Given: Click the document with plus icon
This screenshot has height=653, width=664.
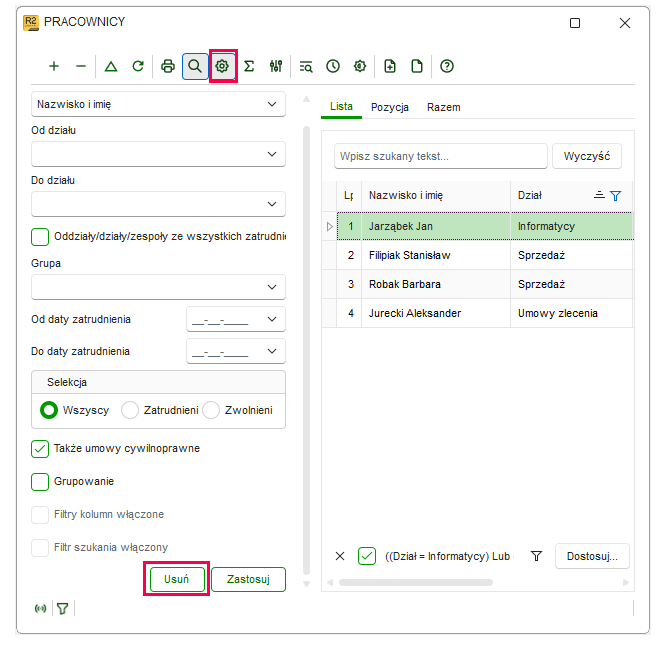Looking at the screenshot, I should click(x=390, y=66).
